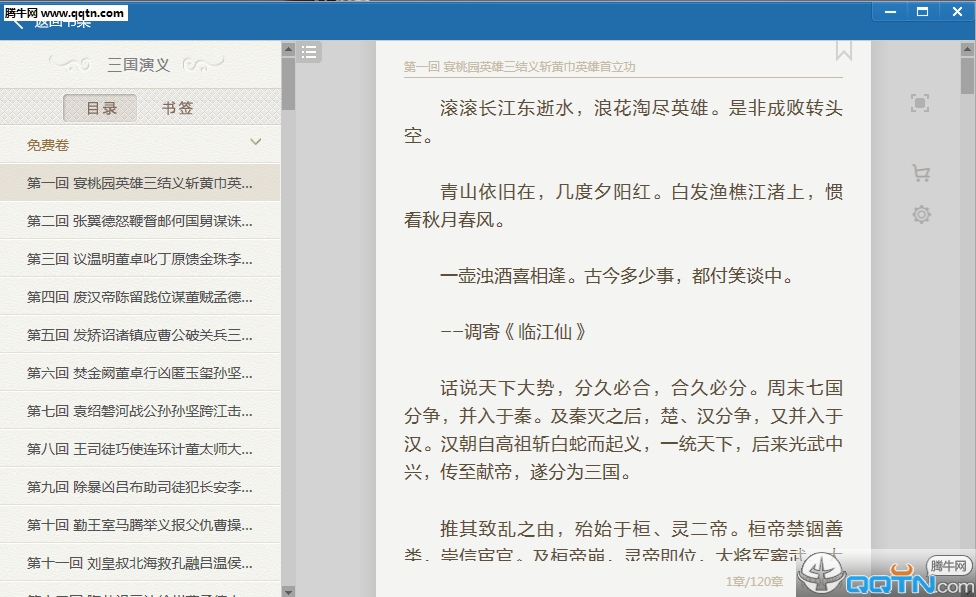Image resolution: width=976 pixels, height=597 pixels.
Task: Go back to bookshelf arrow
Action: (x=17, y=24)
